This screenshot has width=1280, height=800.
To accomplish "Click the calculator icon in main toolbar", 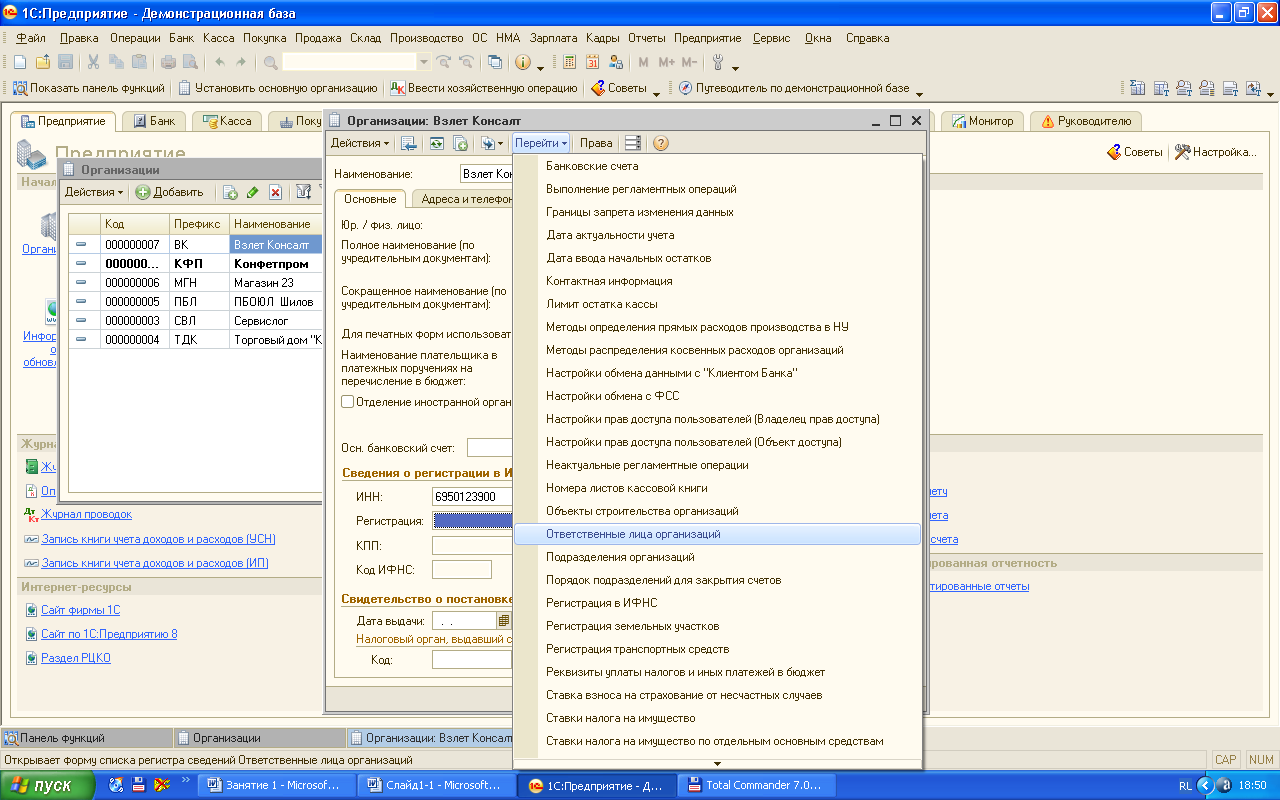I will 570,62.
